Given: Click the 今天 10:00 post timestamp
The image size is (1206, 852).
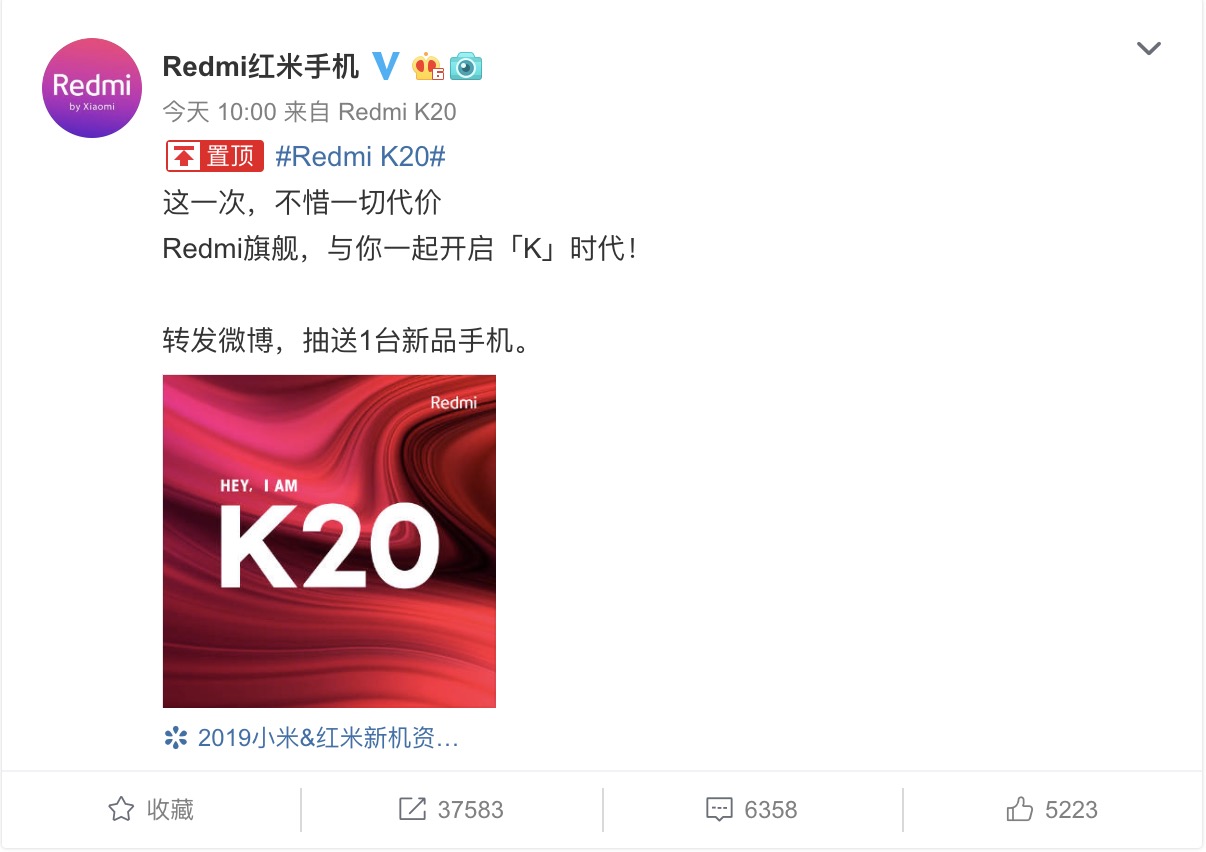Looking at the screenshot, I should (x=219, y=111).
